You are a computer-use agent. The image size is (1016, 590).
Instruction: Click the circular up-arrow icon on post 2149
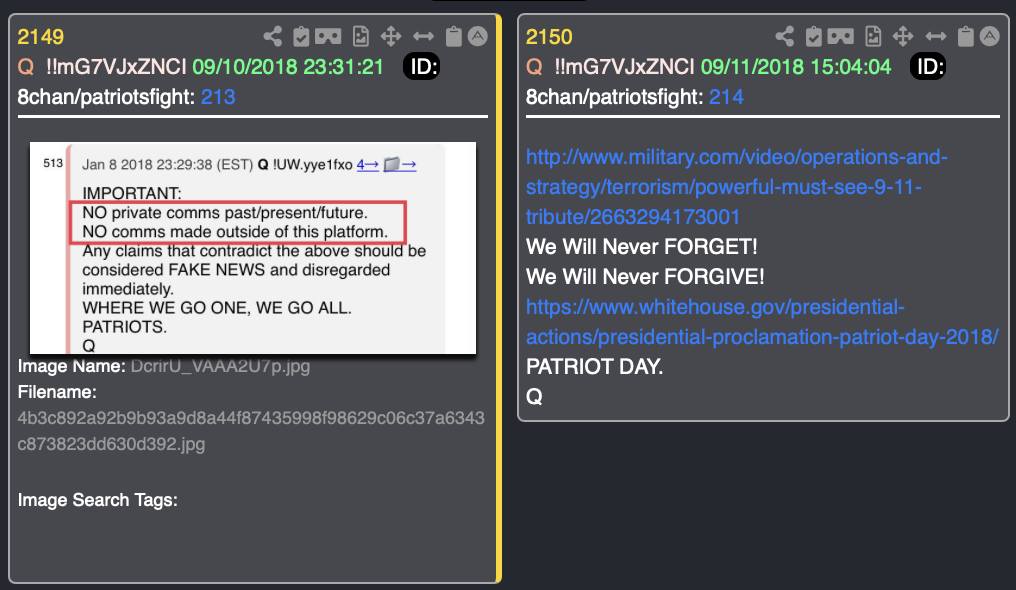pos(478,36)
